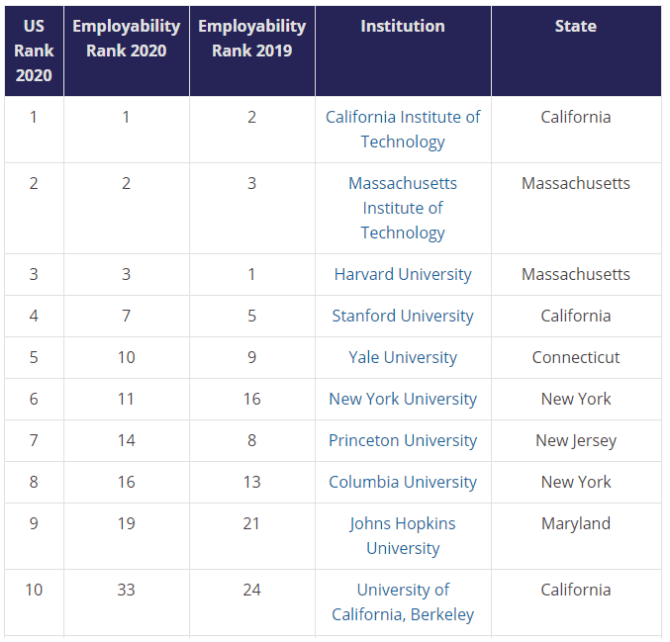This screenshot has height=642, width=670.
Task: Open the Columbia University link
Action: click(x=402, y=482)
